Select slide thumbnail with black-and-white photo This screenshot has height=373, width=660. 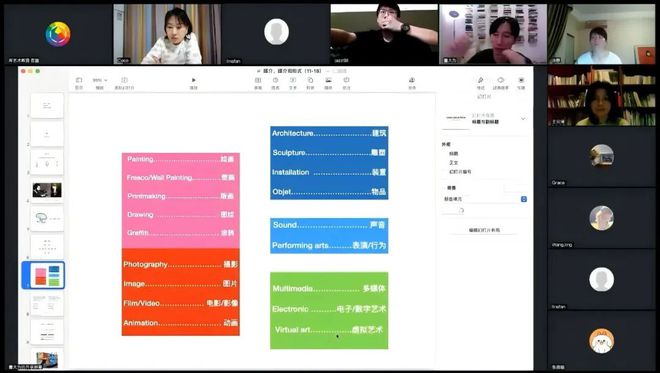(47, 190)
